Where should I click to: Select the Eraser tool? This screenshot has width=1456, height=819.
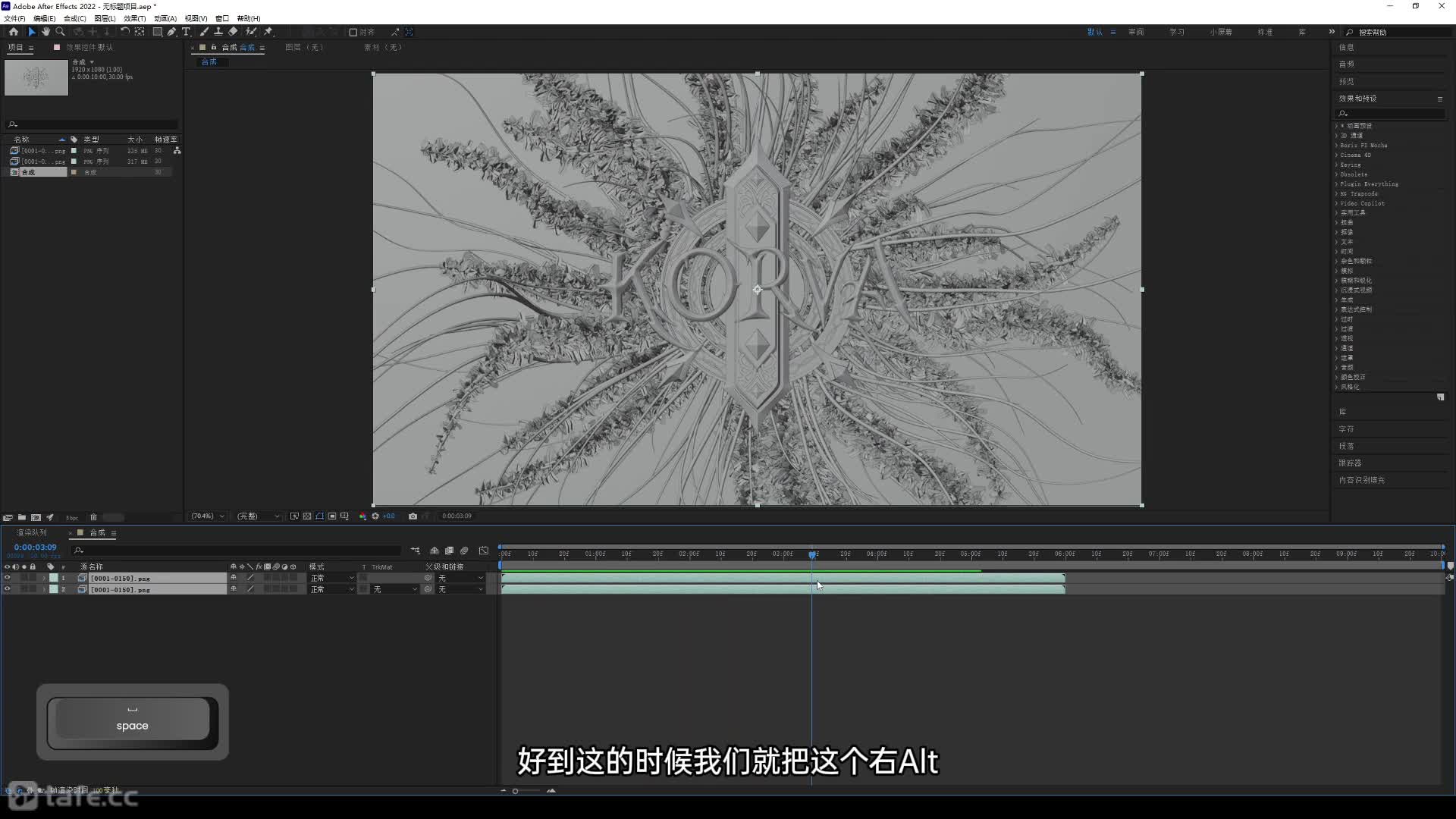233,32
